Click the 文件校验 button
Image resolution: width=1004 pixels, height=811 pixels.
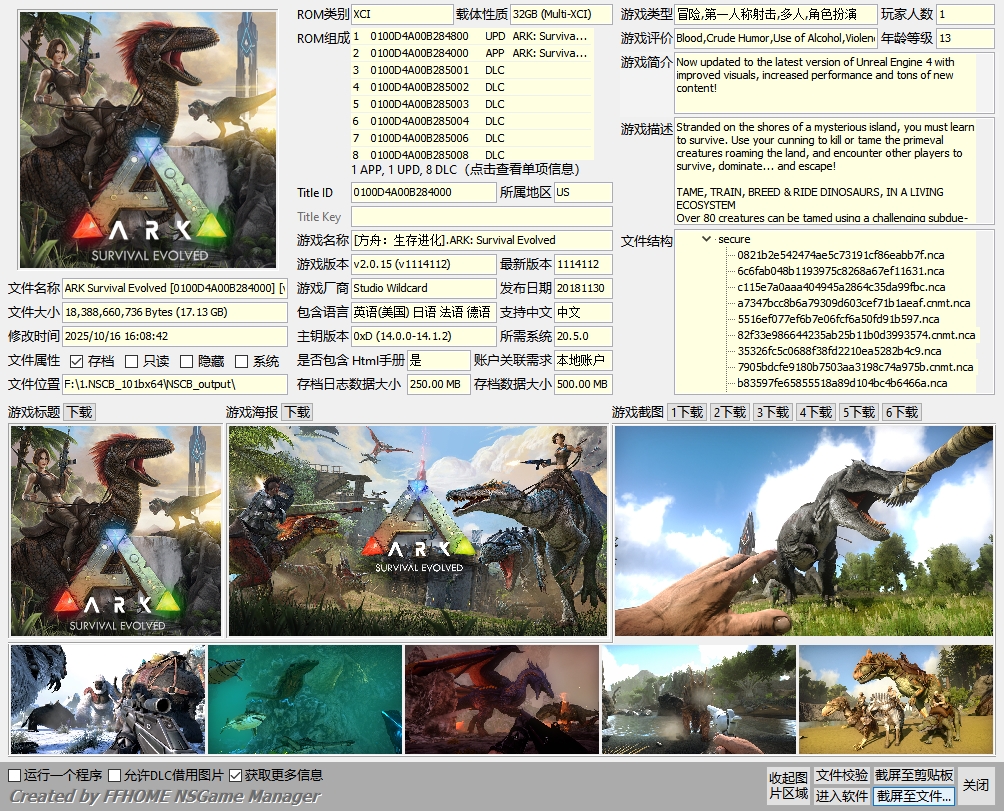[x=841, y=775]
